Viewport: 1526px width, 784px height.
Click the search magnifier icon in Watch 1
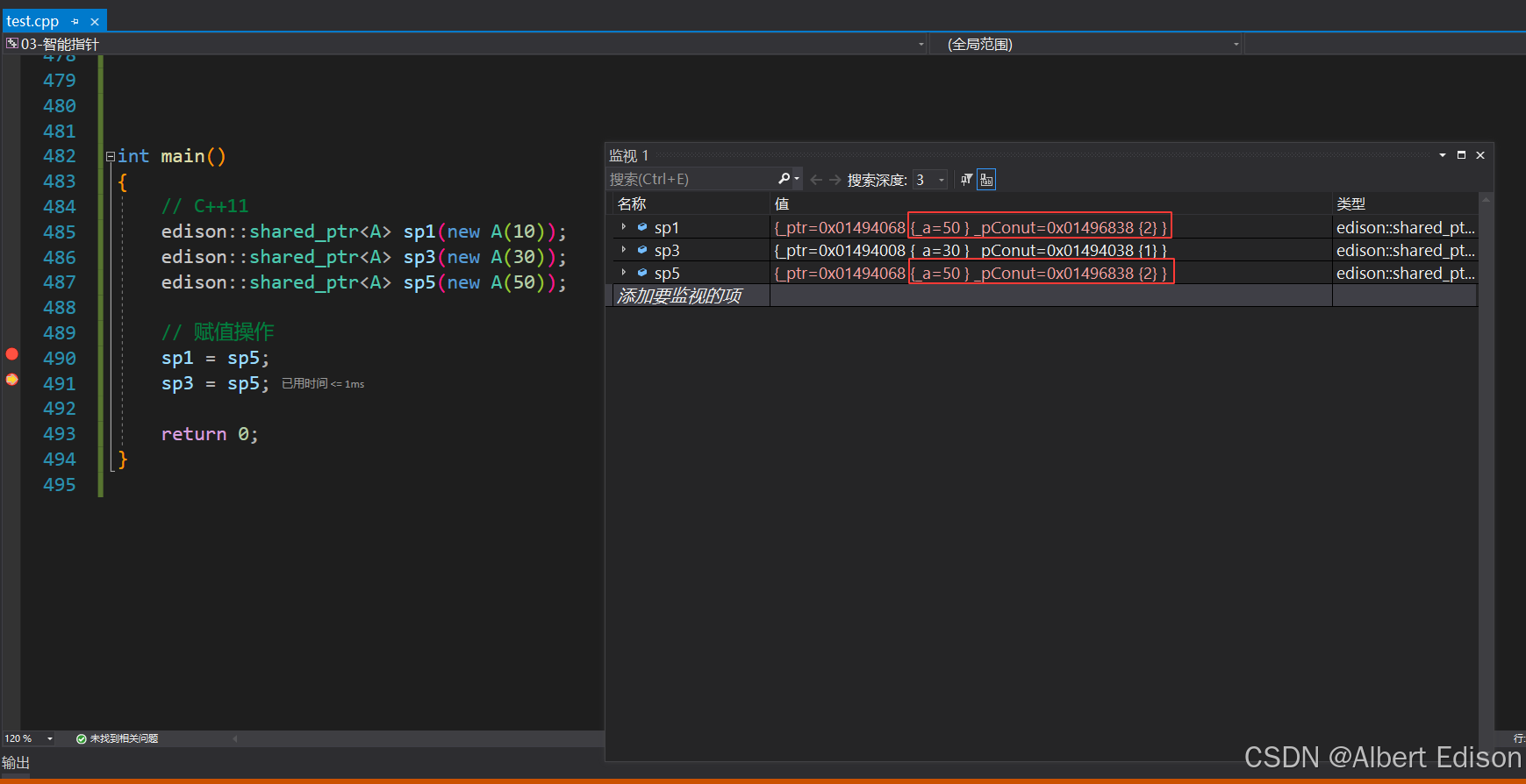point(784,179)
